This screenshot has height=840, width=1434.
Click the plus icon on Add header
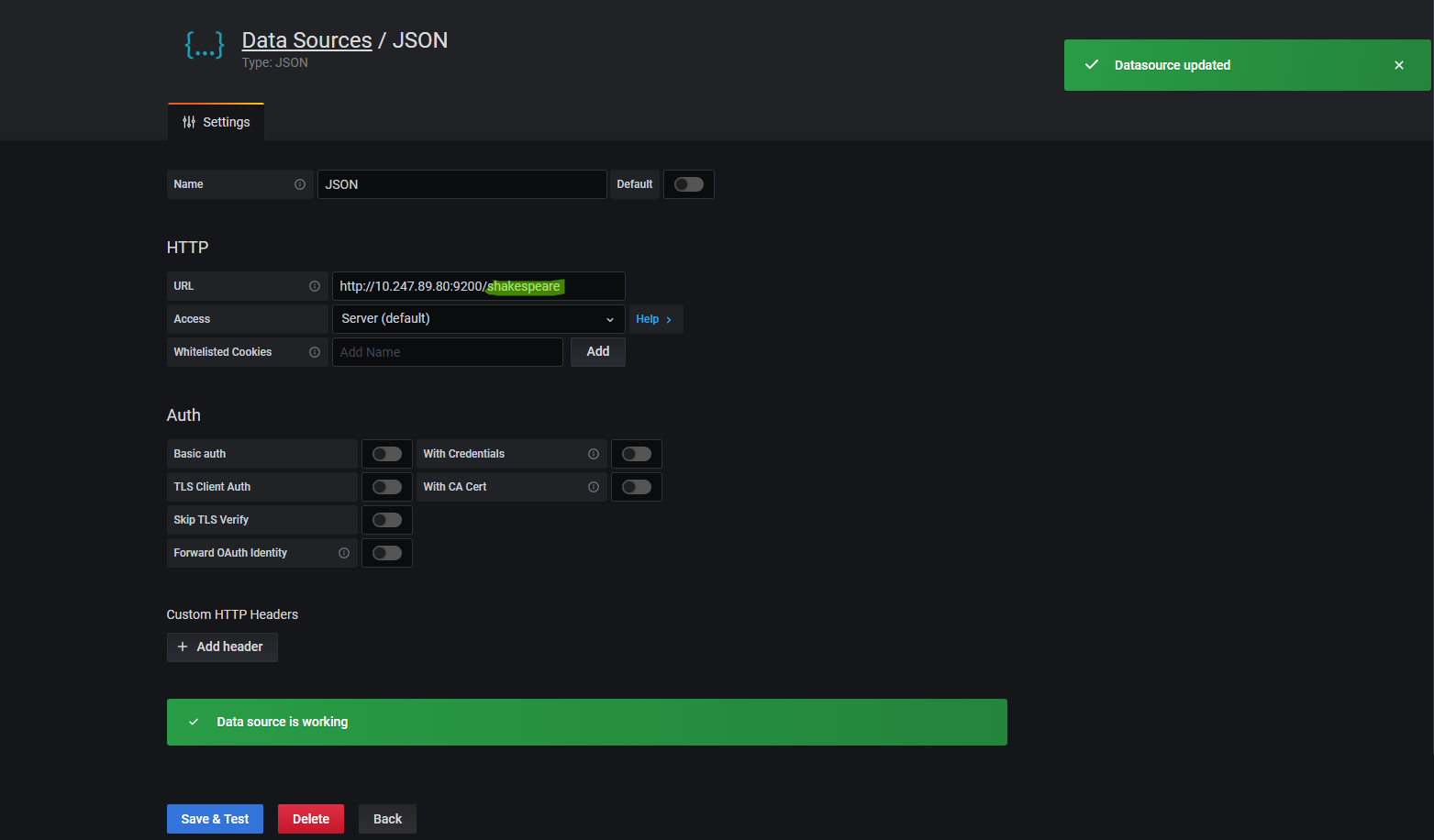(x=183, y=647)
